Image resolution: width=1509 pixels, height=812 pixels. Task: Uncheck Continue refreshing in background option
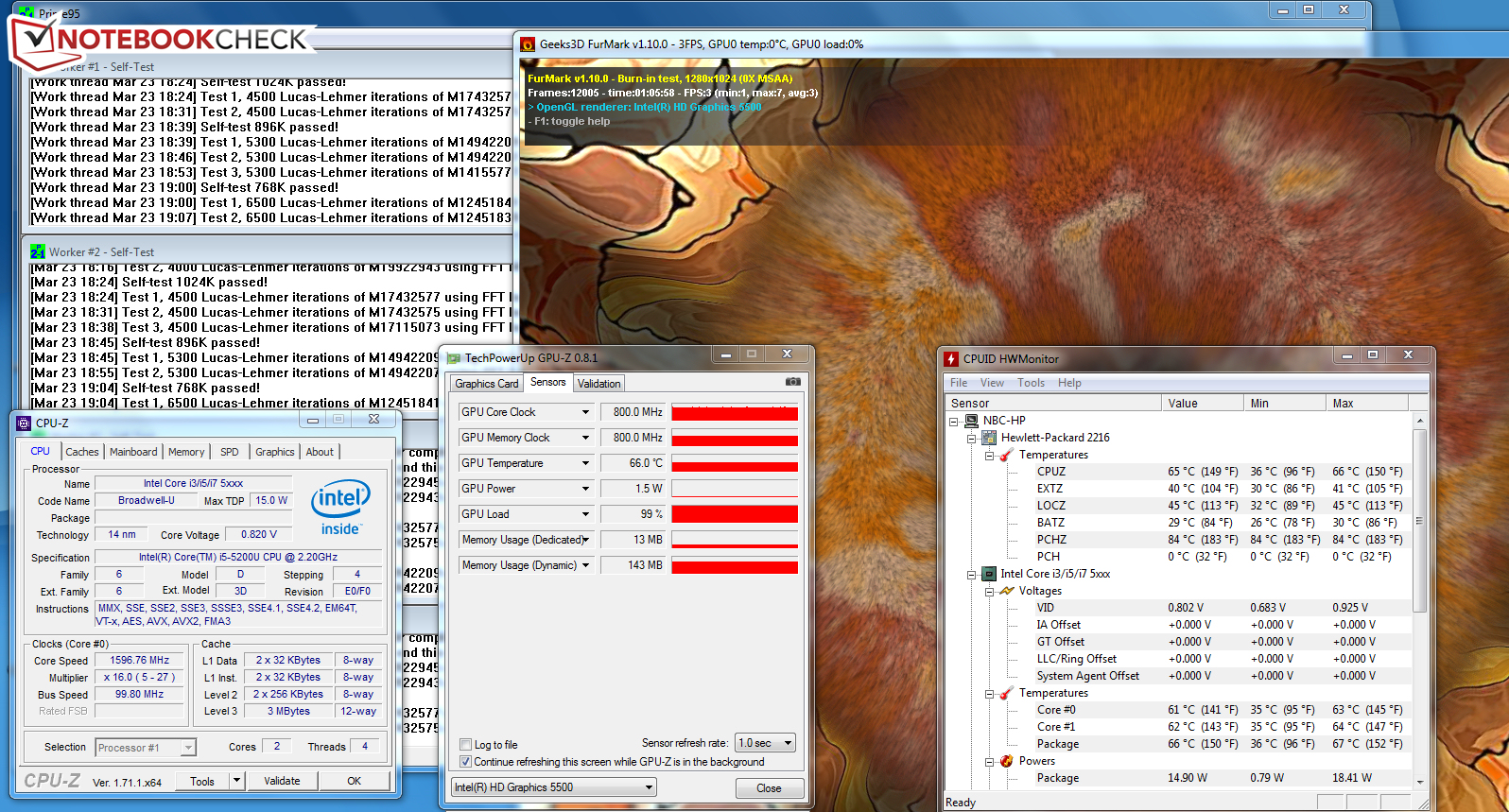coord(465,762)
